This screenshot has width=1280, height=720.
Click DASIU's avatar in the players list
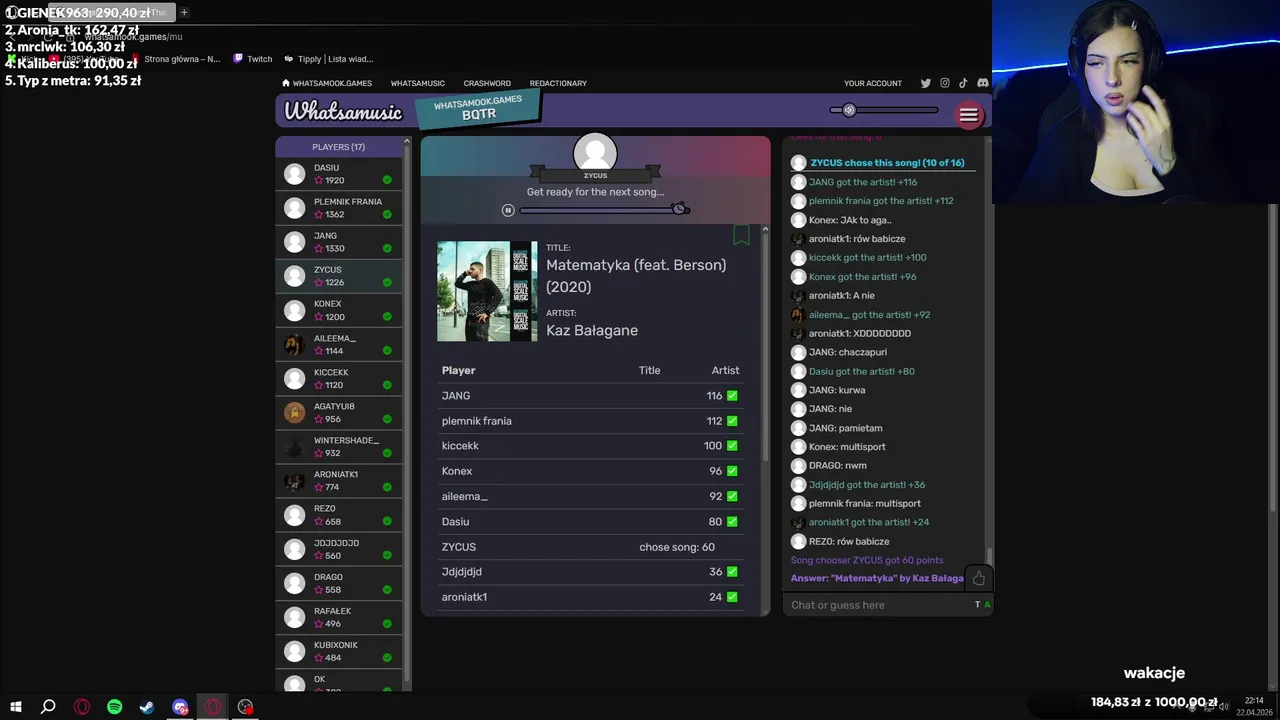point(294,174)
